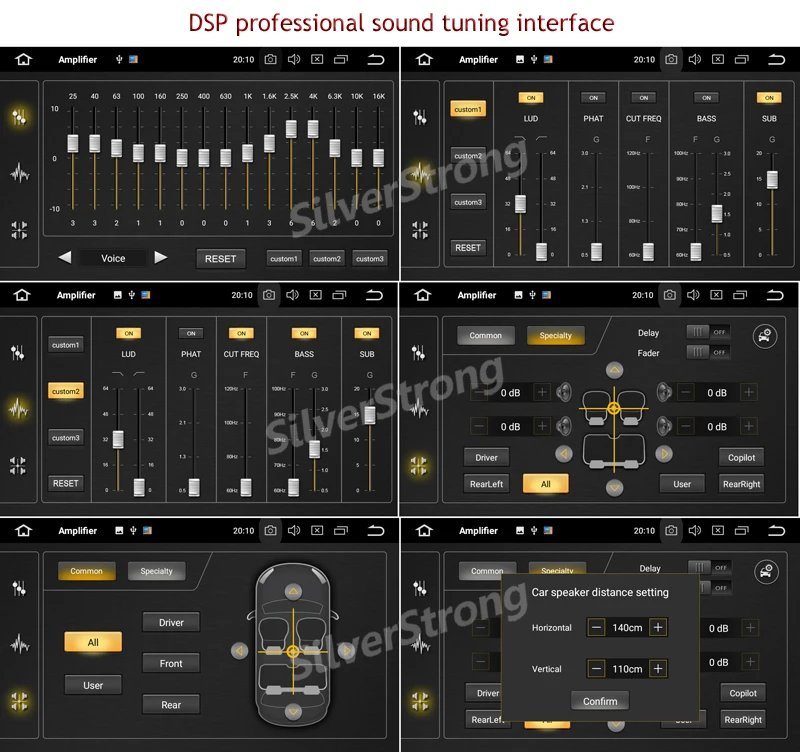The width and height of the screenshot is (800, 752).
Task: Tap the down arrow on the car in the Common screen
Action: point(293,711)
